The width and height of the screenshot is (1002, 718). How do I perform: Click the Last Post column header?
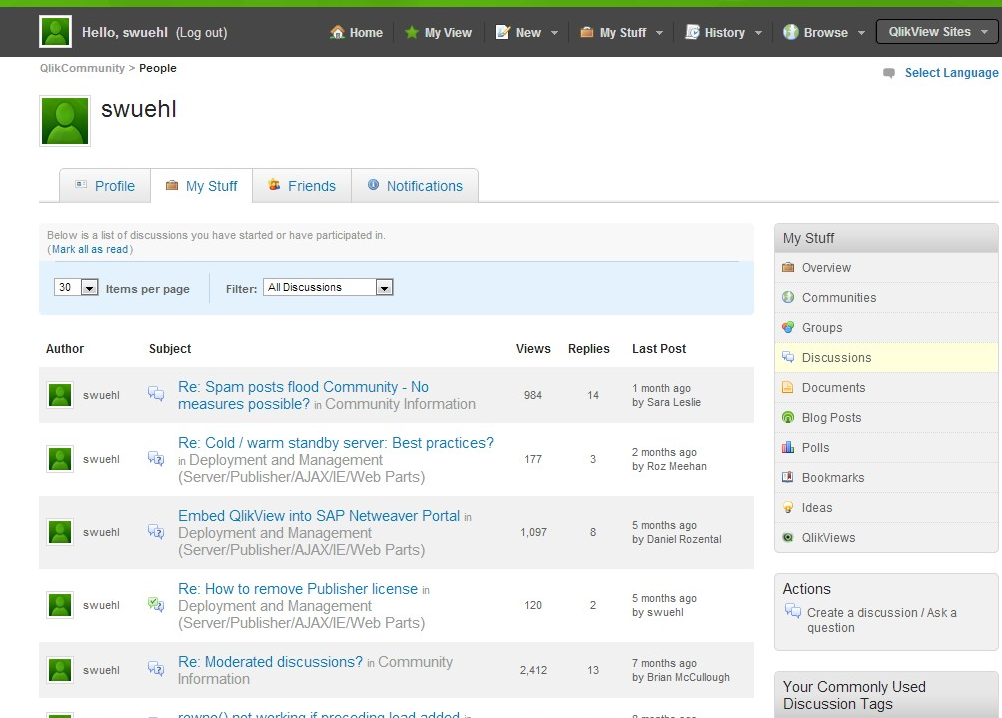pyautogui.click(x=659, y=349)
